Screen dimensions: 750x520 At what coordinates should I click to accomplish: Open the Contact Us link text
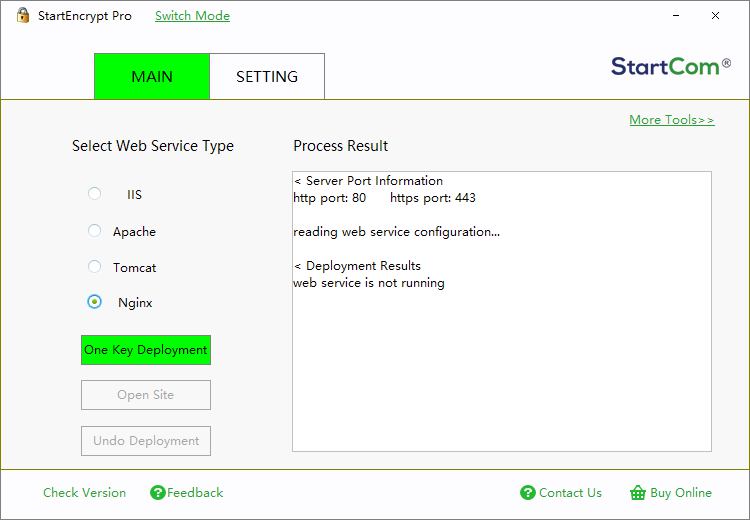(x=570, y=492)
